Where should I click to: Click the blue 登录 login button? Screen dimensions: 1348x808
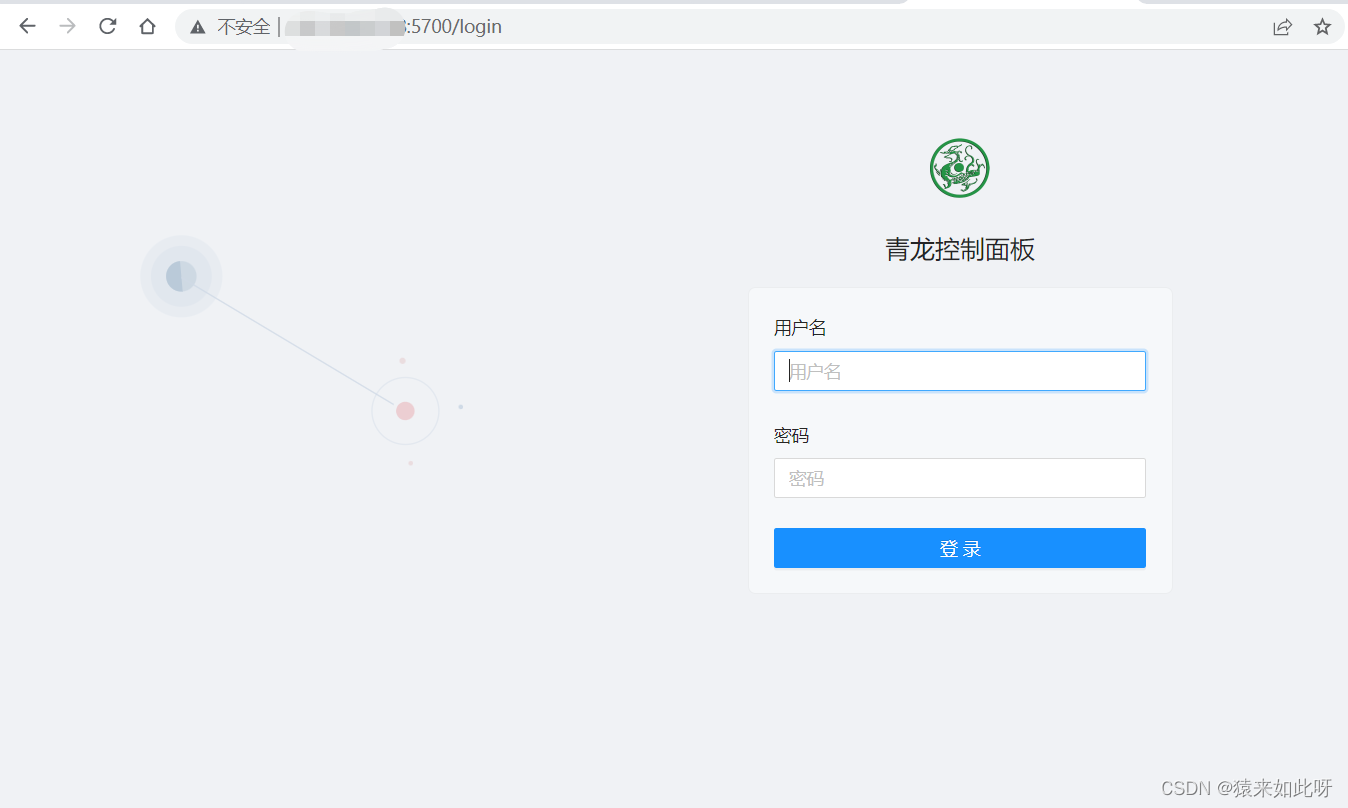click(x=959, y=548)
